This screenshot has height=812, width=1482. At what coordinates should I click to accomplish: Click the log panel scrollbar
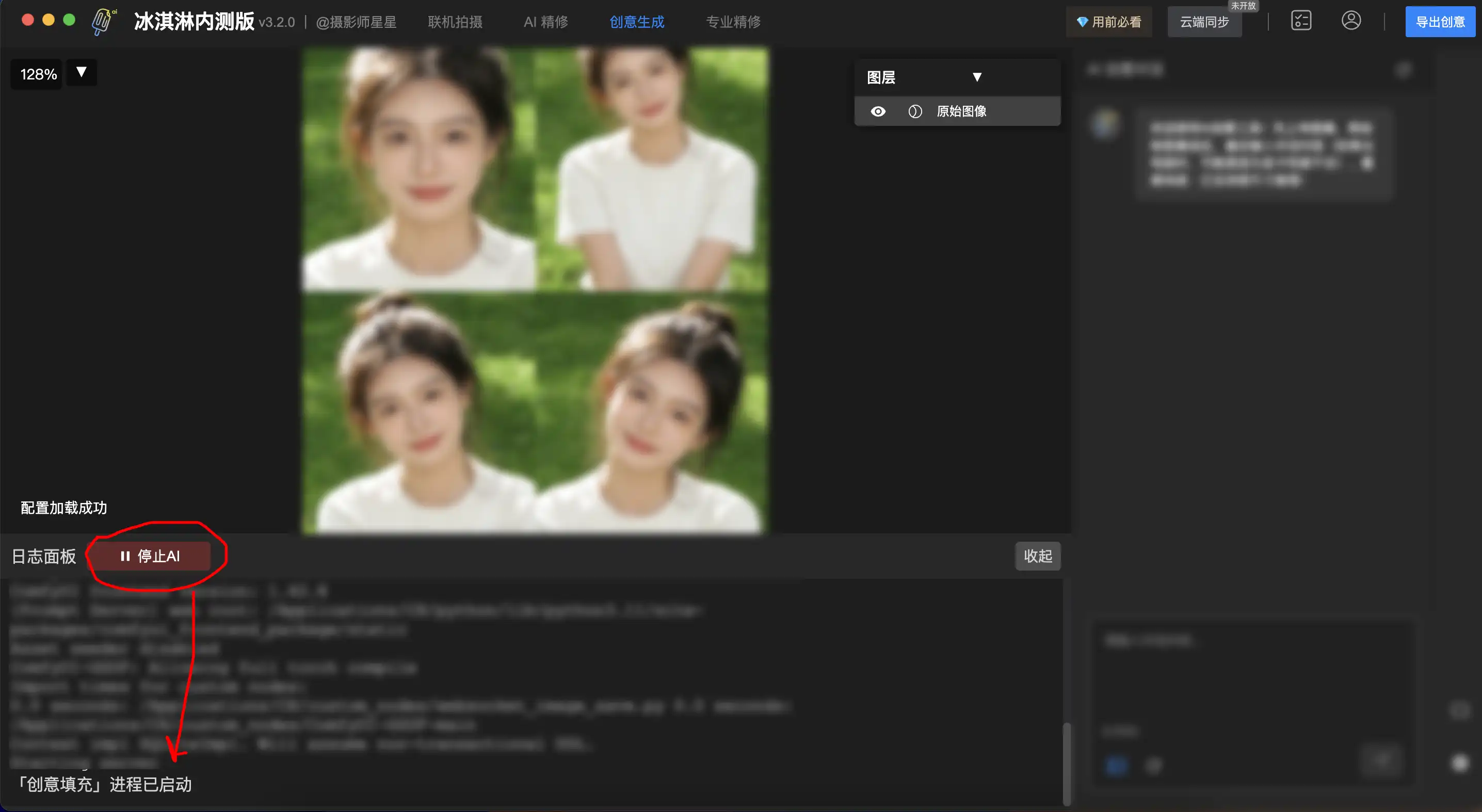[x=1066, y=764]
